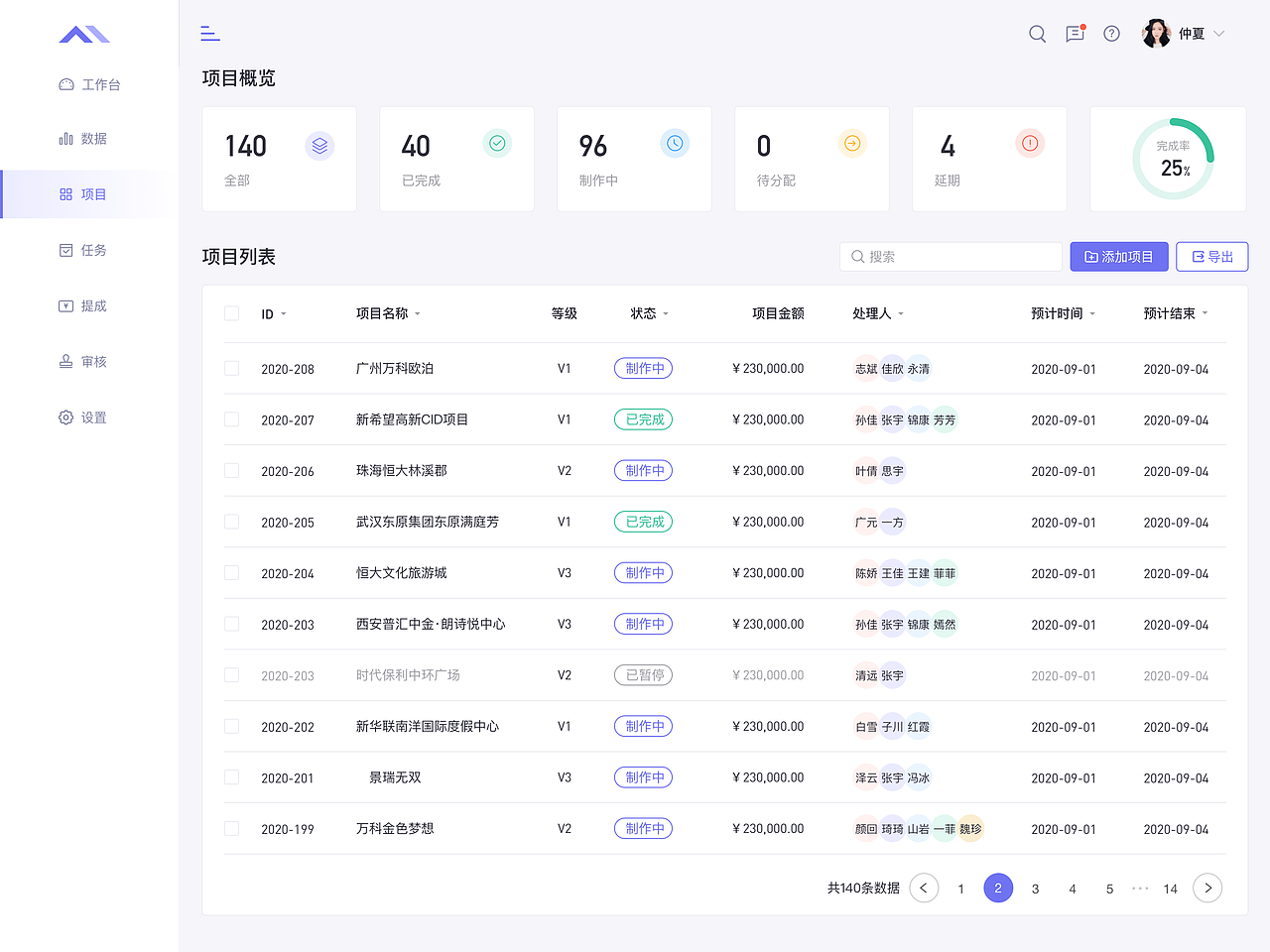1270x952 pixels.
Task: Open 处理人 column filter dropdown
Action: [x=901, y=313]
